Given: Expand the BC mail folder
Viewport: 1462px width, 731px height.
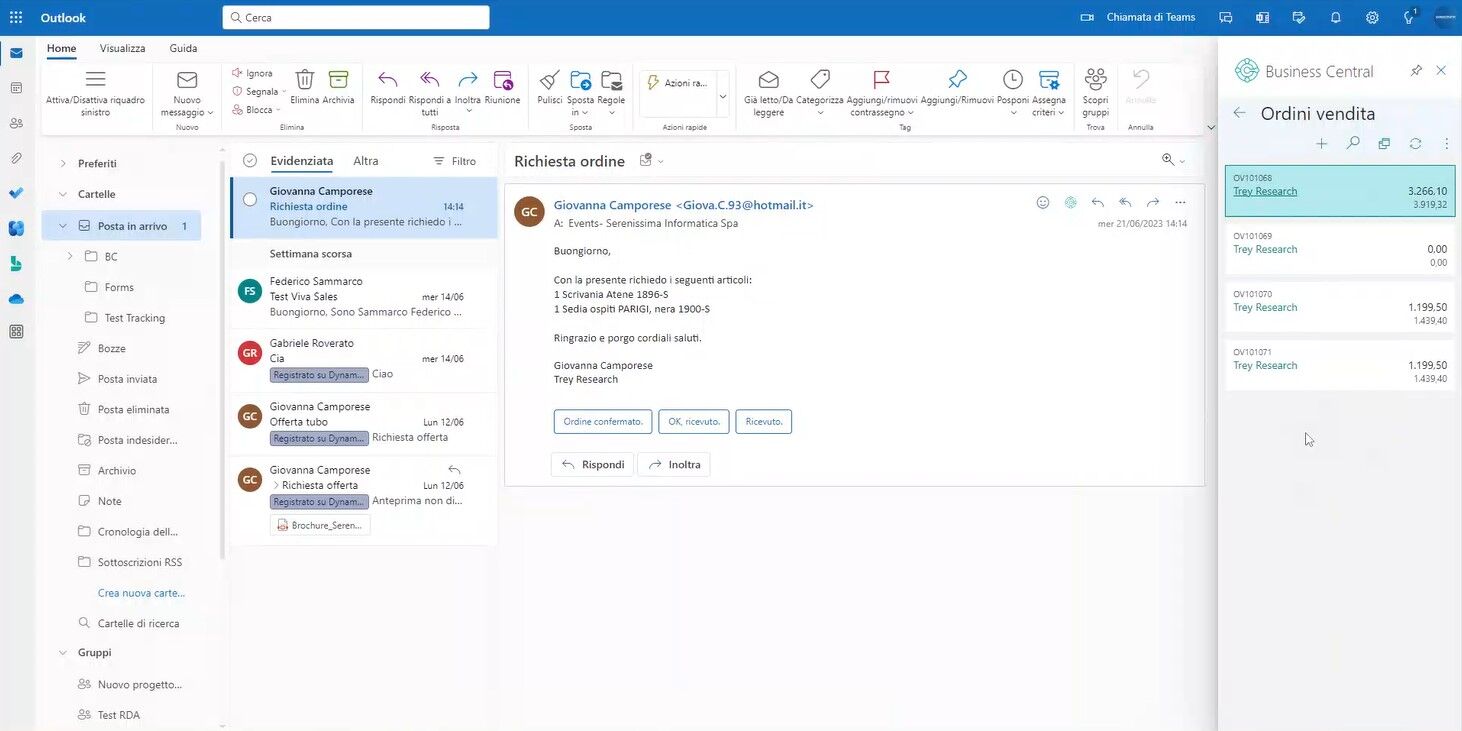Looking at the screenshot, I should pos(69,256).
